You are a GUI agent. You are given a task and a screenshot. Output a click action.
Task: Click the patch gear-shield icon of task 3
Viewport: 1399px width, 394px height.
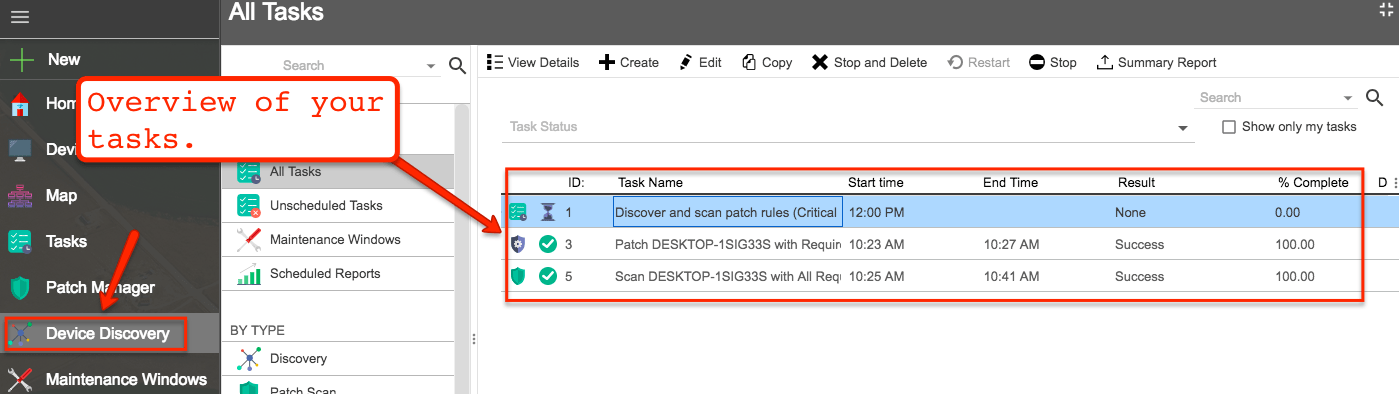point(518,244)
